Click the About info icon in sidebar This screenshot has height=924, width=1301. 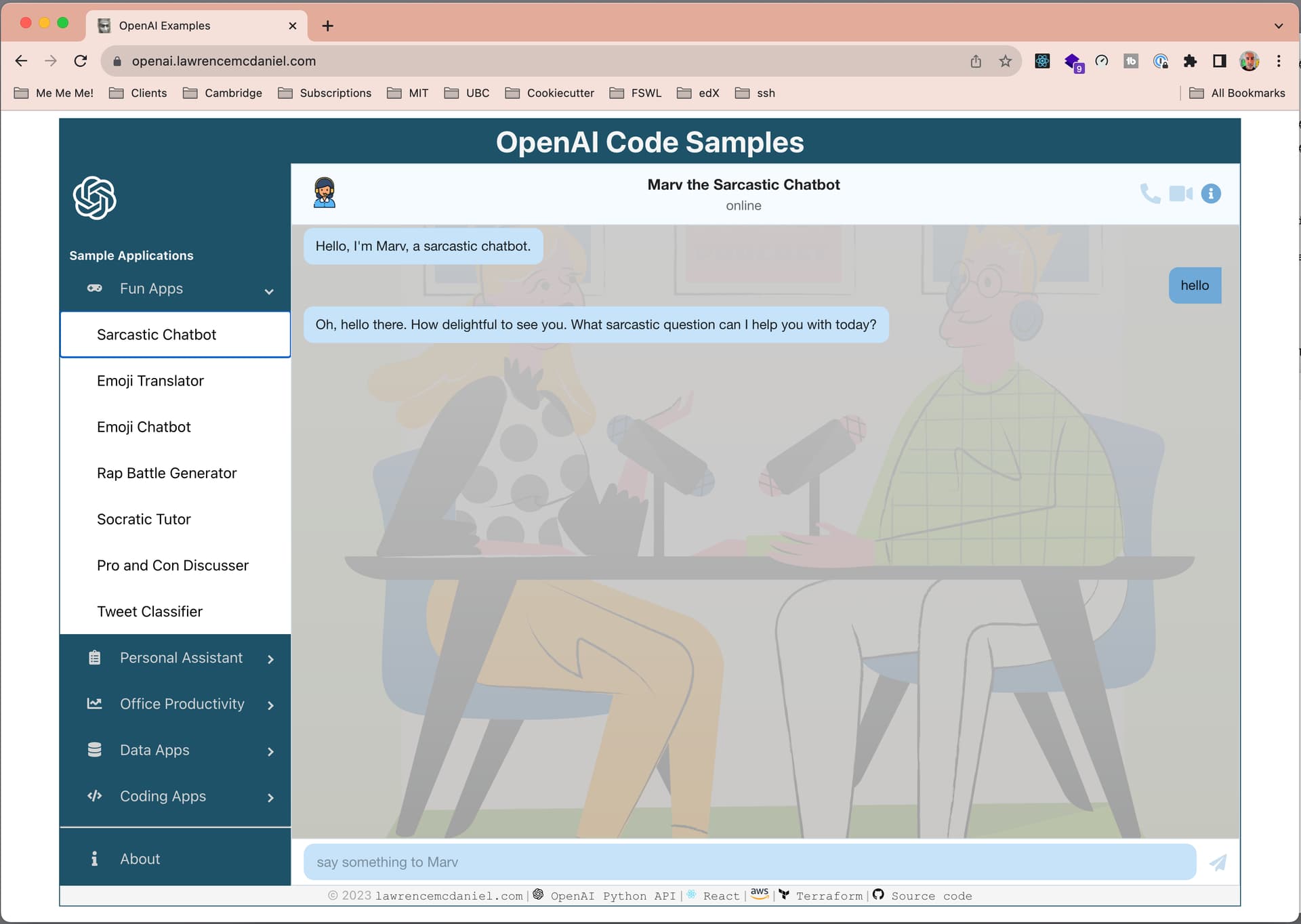(x=94, y=859)
